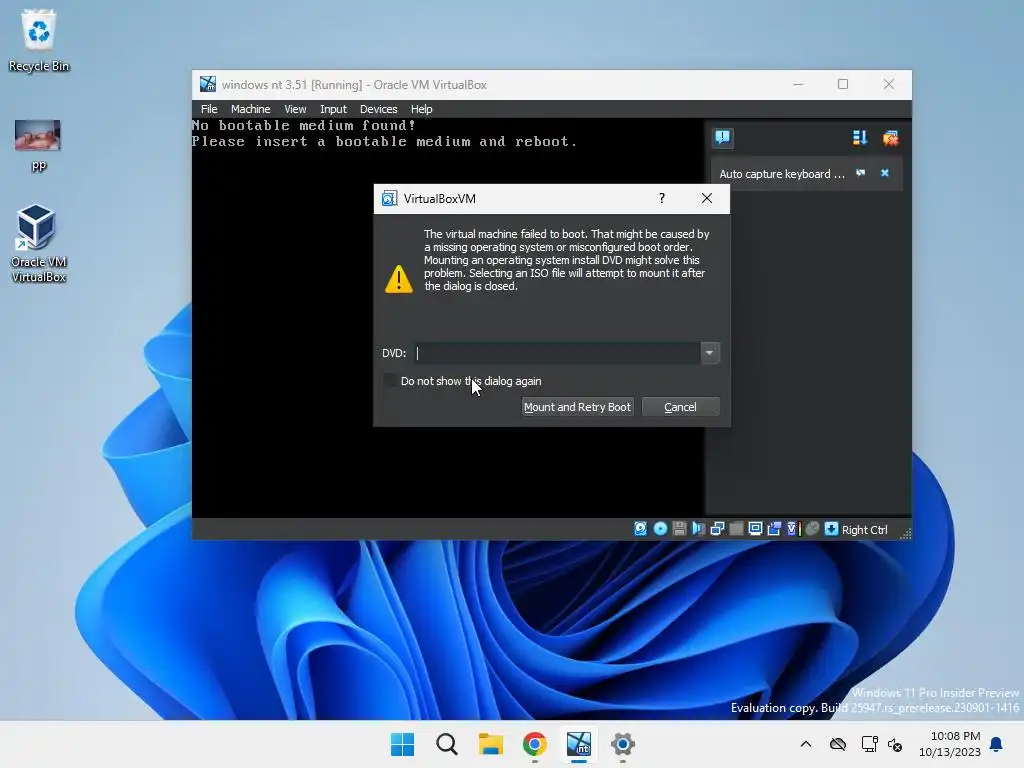This screenshot has width=1024, height=768.
Task: Open taskbar Search
Action: (447, 744)
